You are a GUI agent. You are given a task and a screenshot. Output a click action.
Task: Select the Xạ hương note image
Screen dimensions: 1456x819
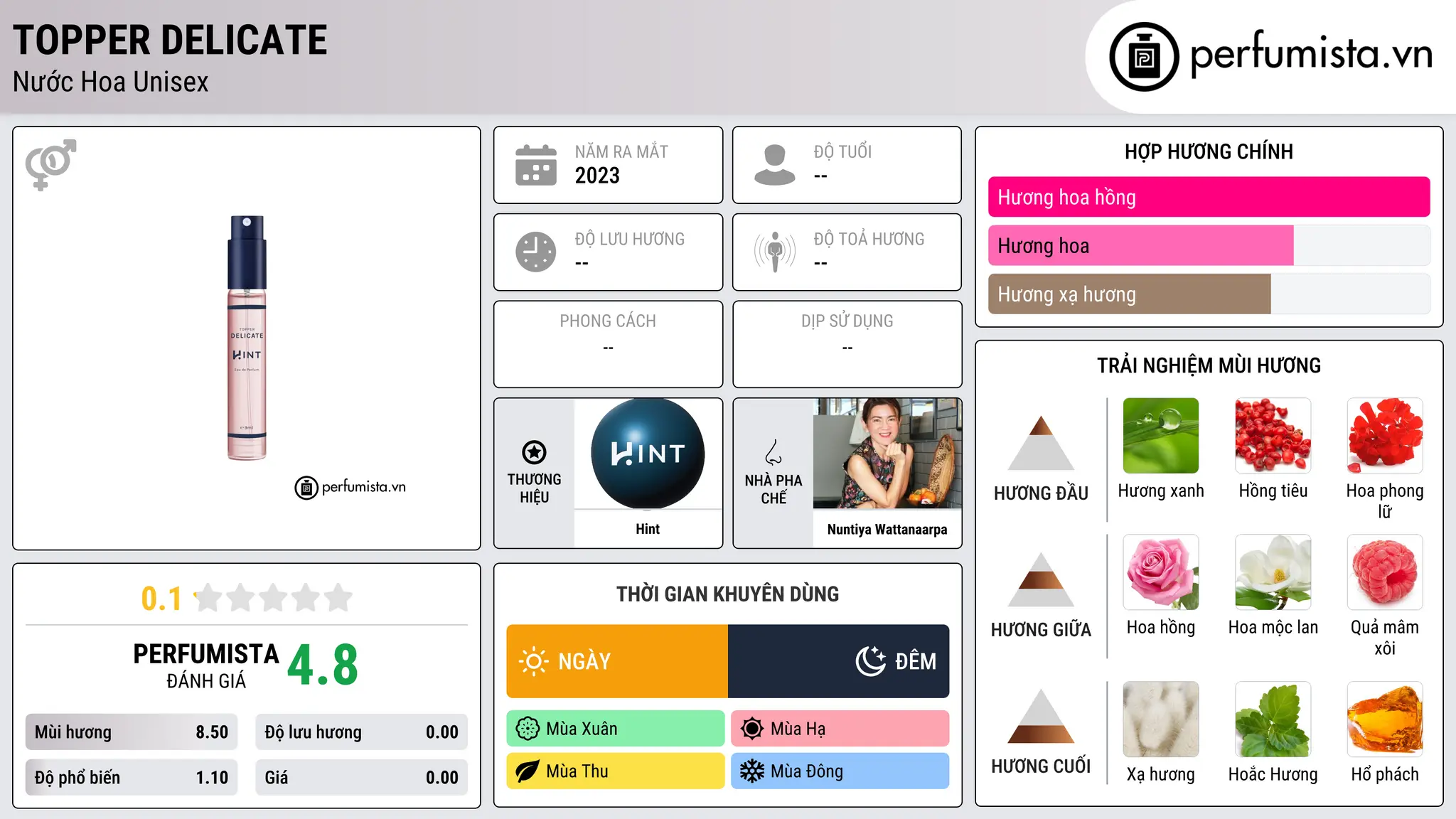pyautogui.click(x=1161, y=719)
